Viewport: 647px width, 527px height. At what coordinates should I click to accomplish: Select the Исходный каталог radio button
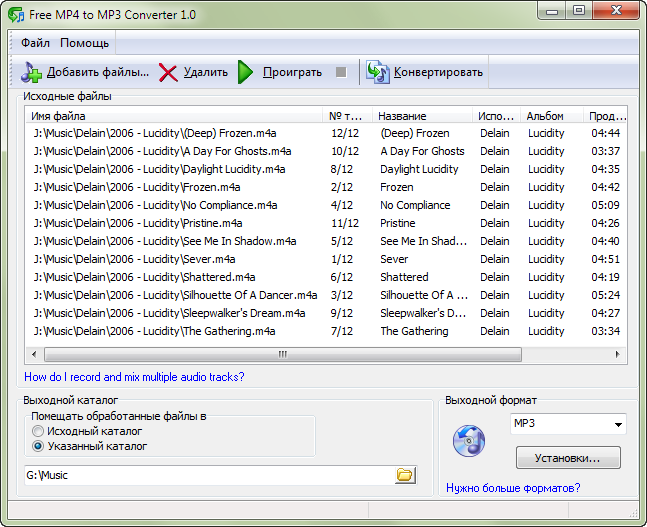tap(38, 431)
